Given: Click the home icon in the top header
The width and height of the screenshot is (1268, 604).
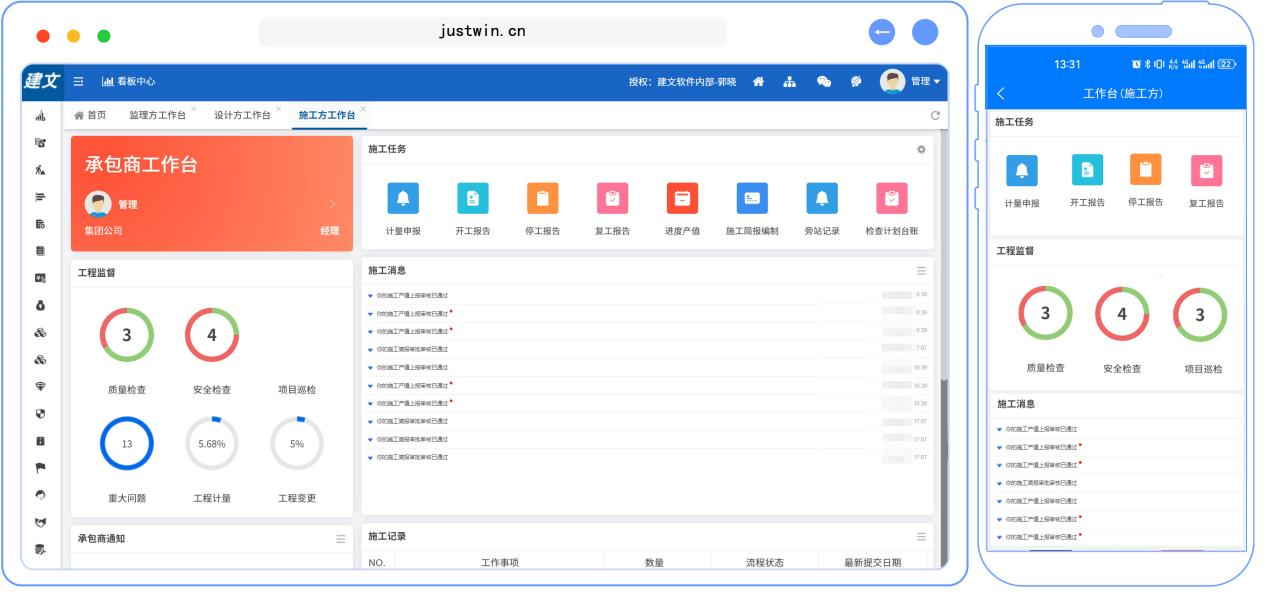Looking at the screenshot, I should [759, 82].
